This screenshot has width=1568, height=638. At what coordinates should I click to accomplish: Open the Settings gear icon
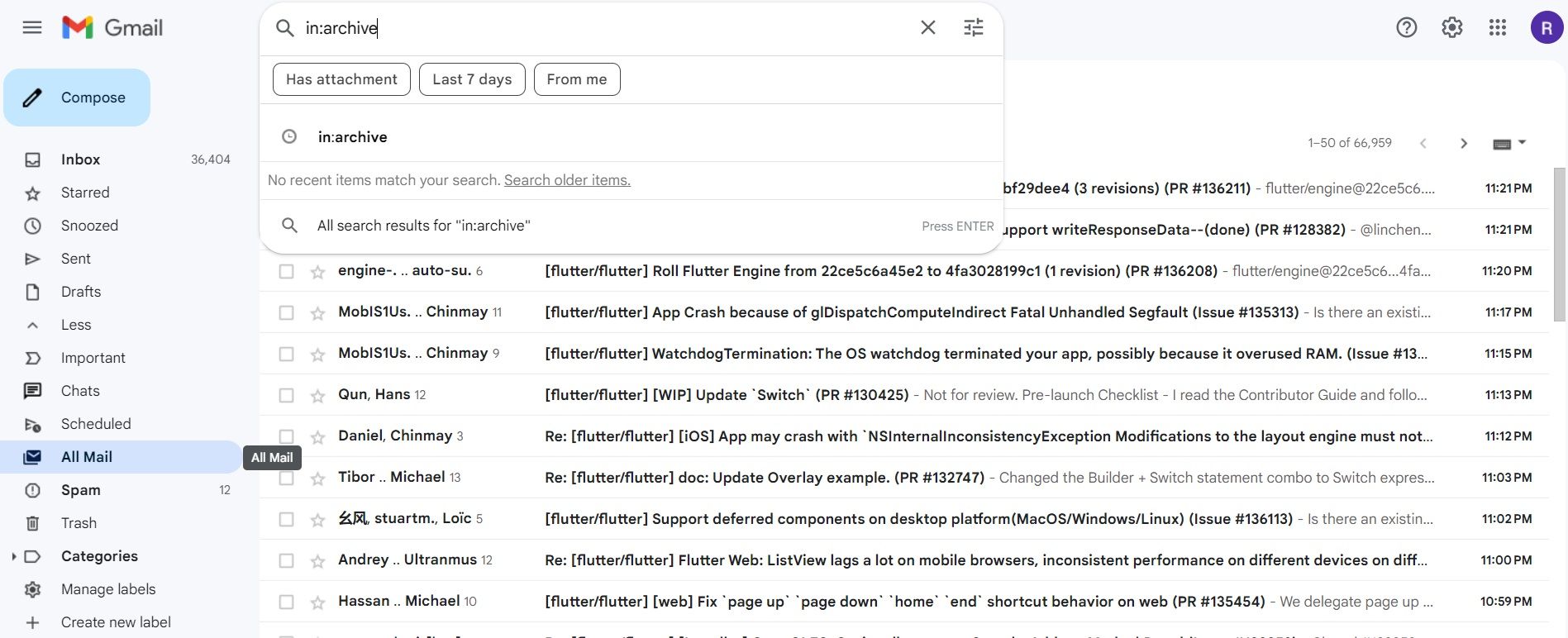tap(1451, 28)
